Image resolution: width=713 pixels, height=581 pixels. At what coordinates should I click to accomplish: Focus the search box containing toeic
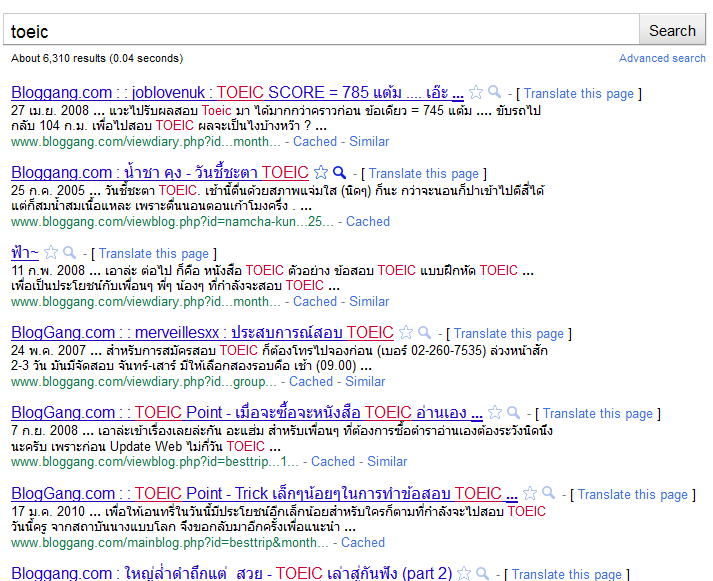pos(321,30)
